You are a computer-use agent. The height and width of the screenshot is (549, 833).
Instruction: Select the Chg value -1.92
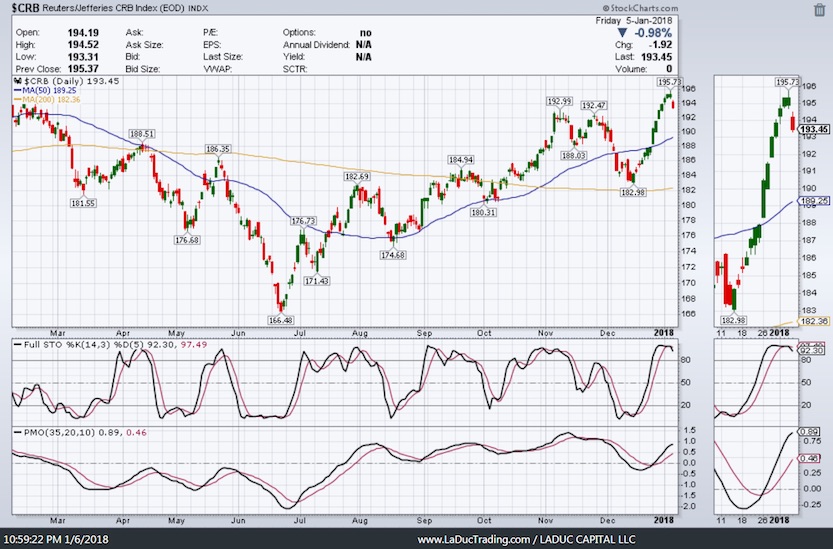click(661, 45)
